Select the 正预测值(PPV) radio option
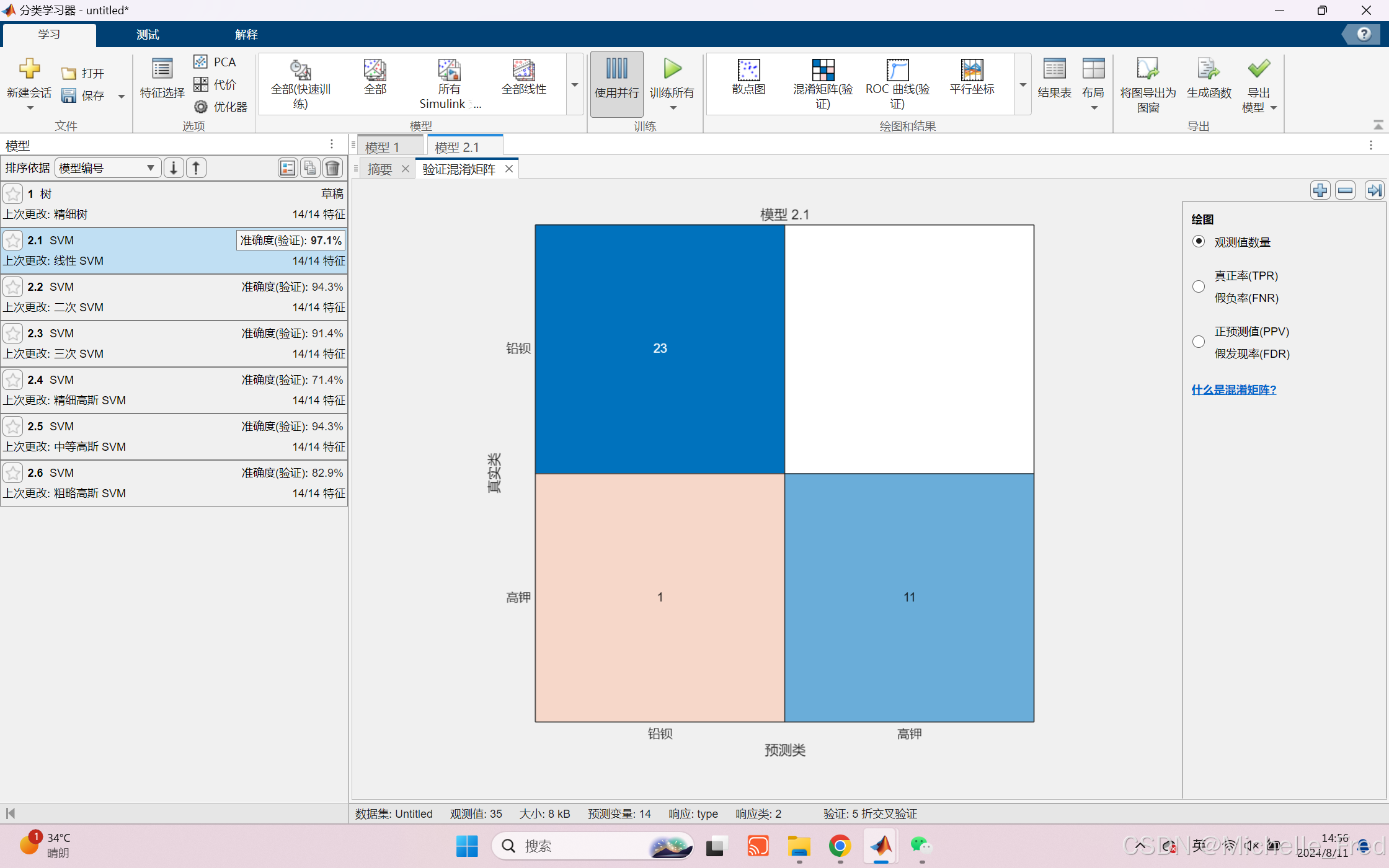Image resolution: width=1389 pixels, height=868 pixels. pos(1199,342)
